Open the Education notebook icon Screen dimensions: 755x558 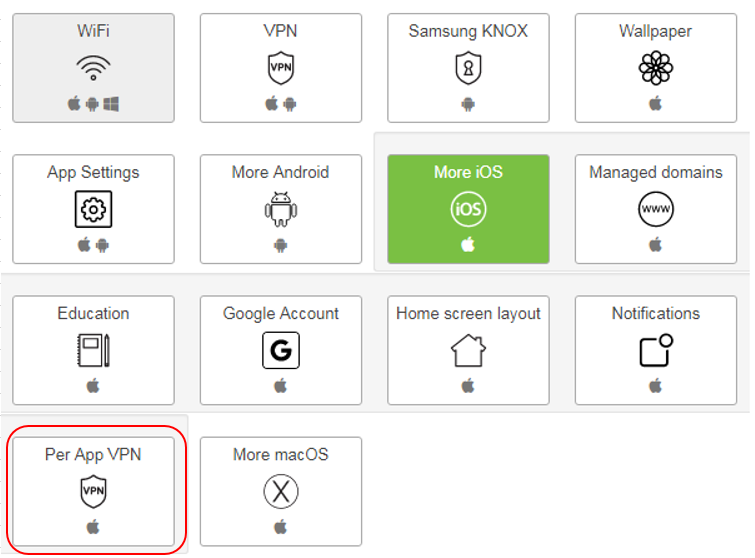coord(93,350)
